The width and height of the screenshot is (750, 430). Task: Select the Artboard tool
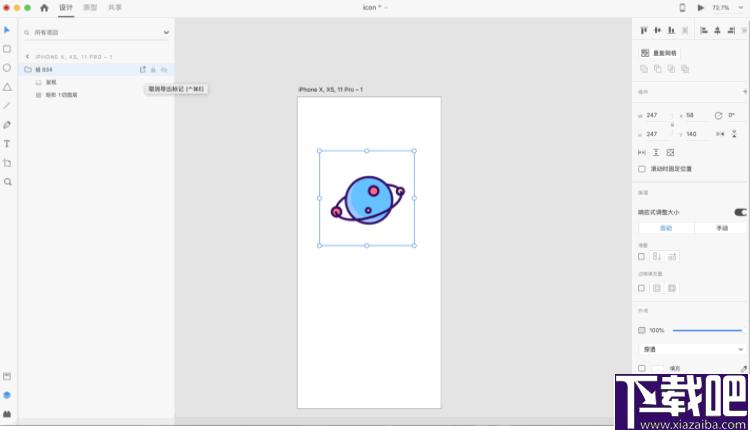pos(7,163)
